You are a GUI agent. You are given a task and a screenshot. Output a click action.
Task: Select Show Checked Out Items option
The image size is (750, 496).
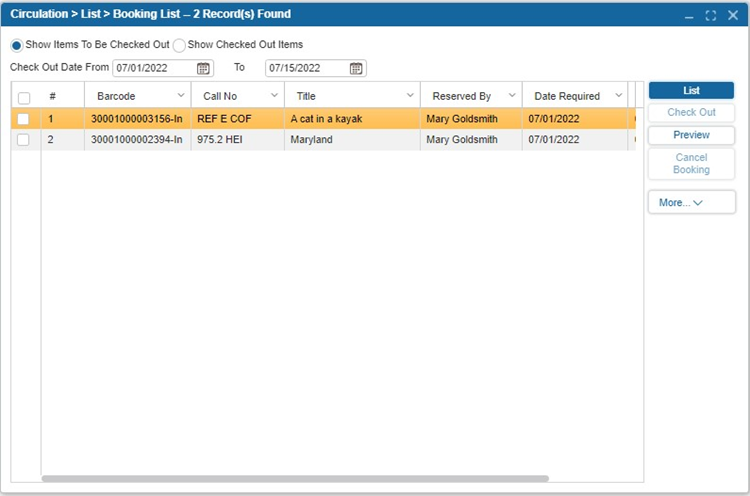coord(179,45)
